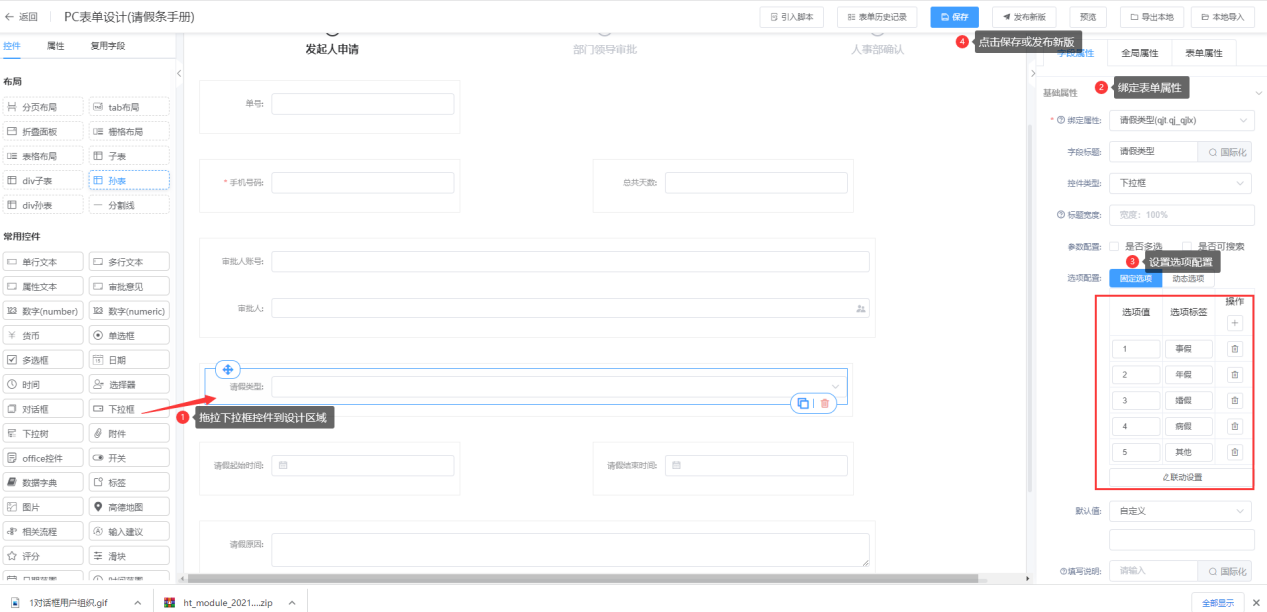The height and width of the screenshot is (612, 1267).
Task: Delete the 事假 option row
Action: point(1234,349)
